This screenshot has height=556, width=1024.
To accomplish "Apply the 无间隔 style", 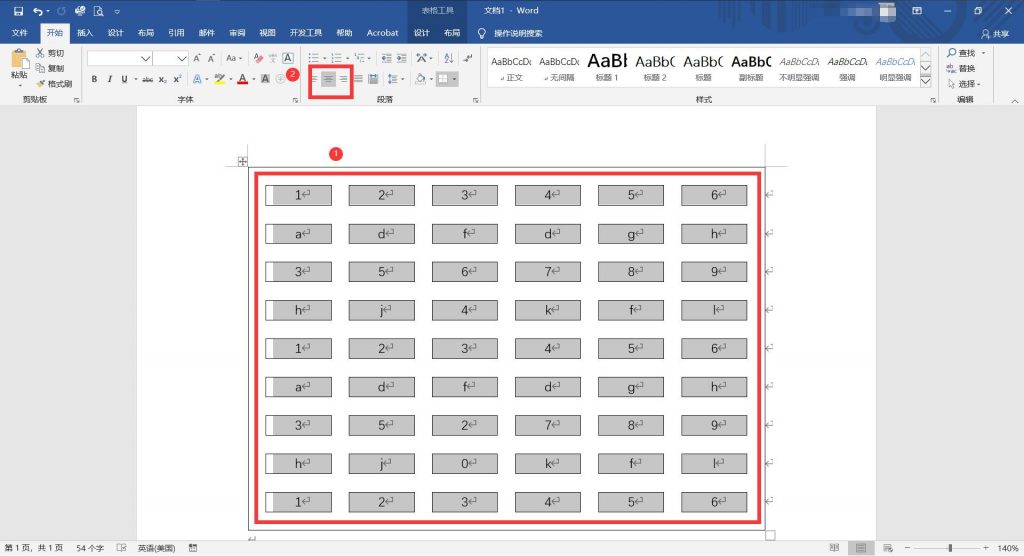I will (x=559, y=67).
